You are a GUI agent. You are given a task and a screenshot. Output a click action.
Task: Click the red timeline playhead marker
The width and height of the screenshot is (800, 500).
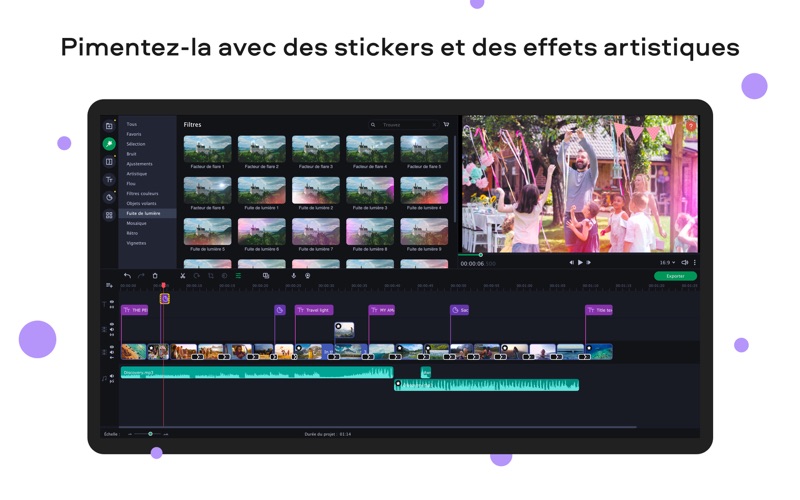[163, 285]
